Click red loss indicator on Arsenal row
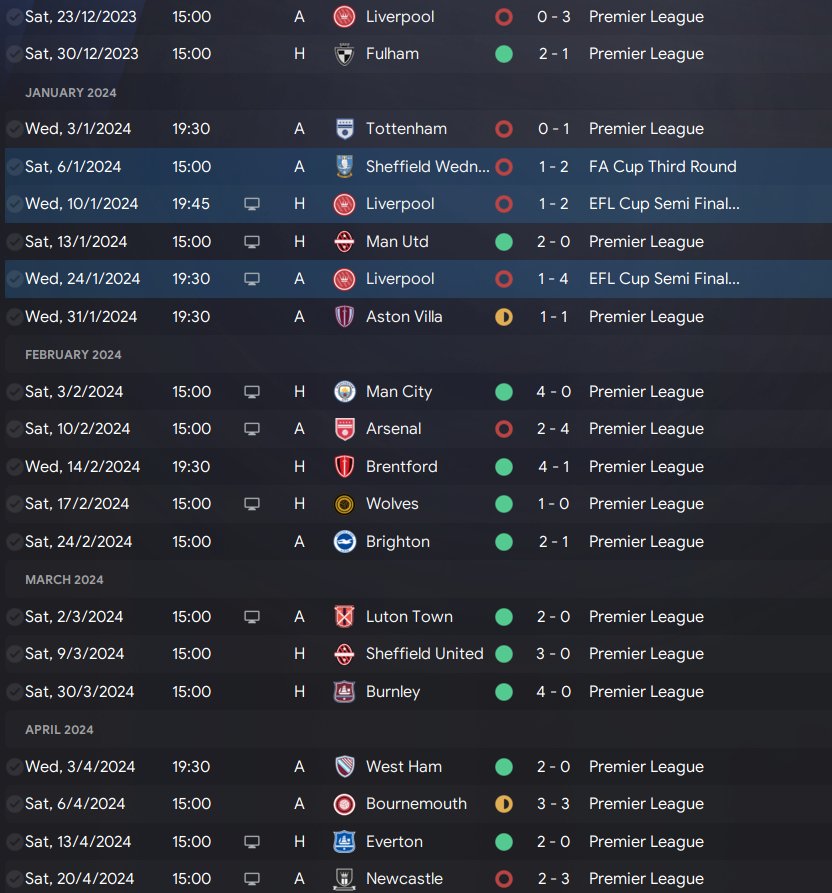The height and width of the screenshot is (893, 832). pyautogui.click(x=504, y=429)
